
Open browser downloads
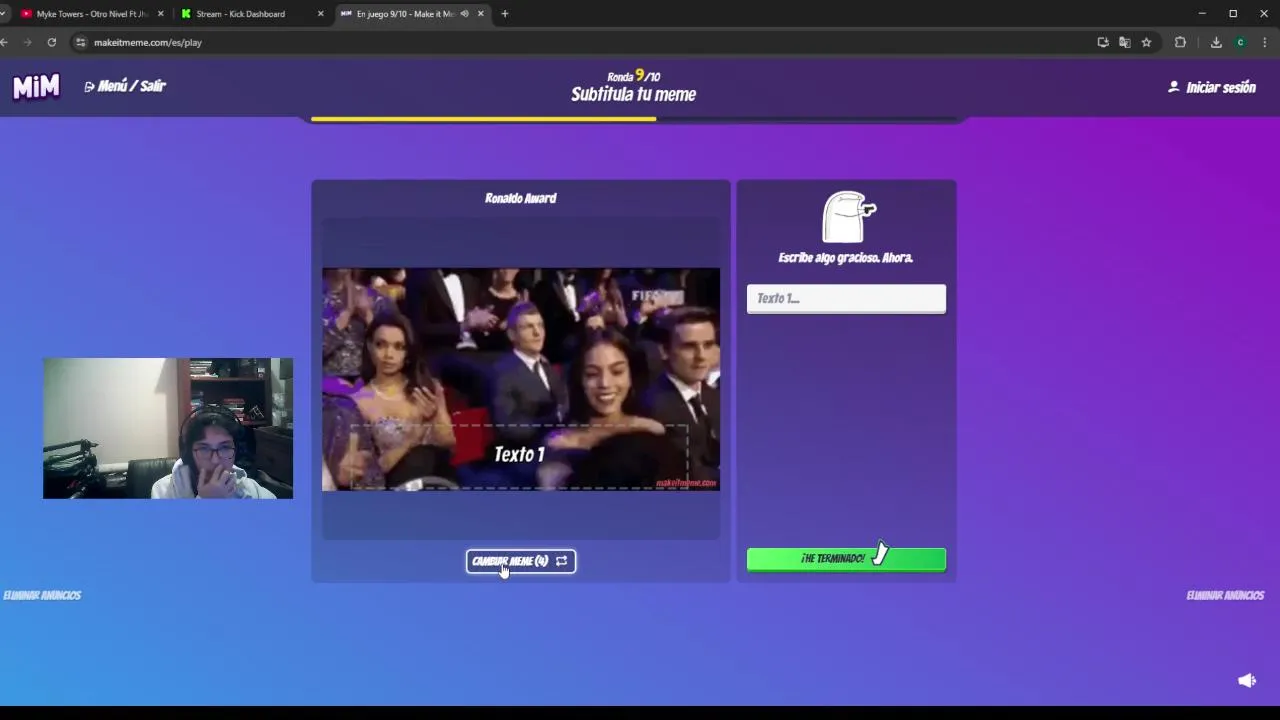pyautogui.click(x=1216, y=42)
